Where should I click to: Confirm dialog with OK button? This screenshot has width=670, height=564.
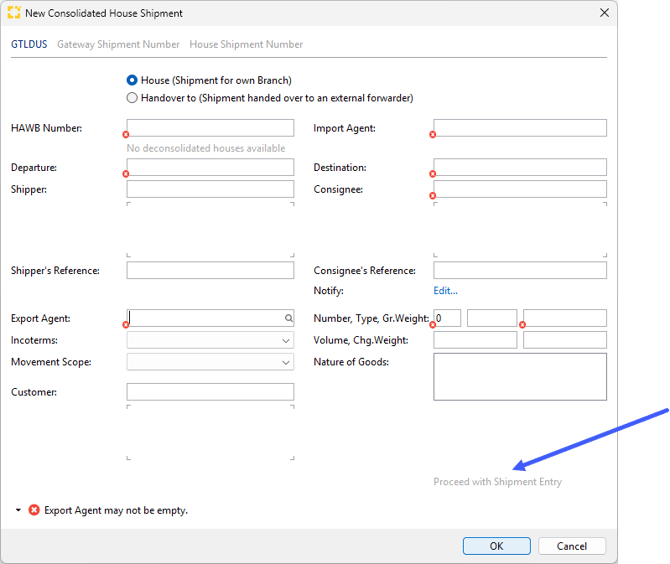(x=497, y=546)
